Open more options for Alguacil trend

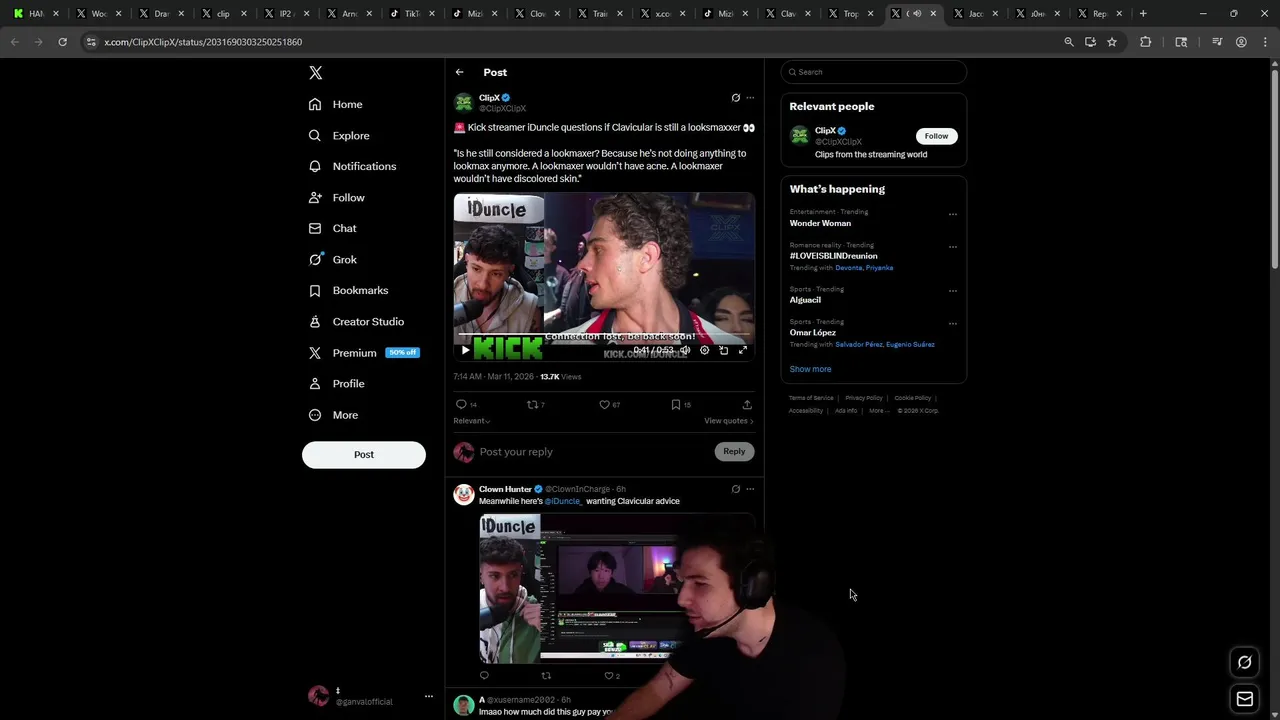[952, 291]
